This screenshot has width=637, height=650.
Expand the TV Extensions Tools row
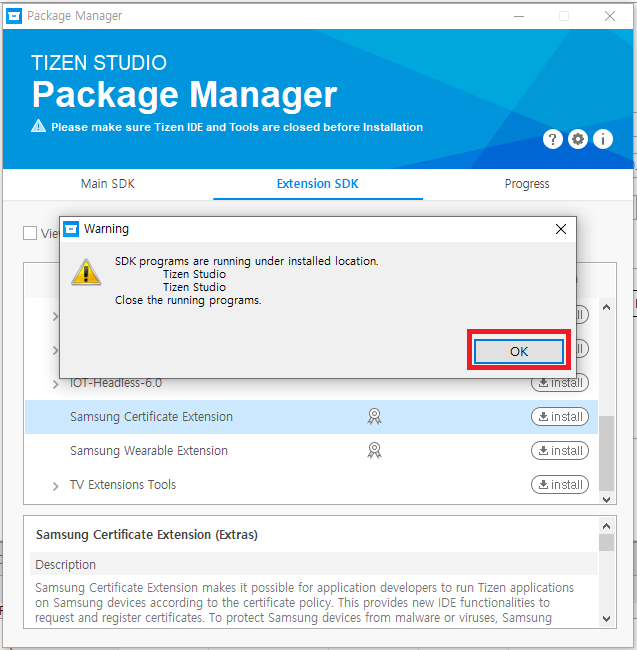click(x=56, y=486)
